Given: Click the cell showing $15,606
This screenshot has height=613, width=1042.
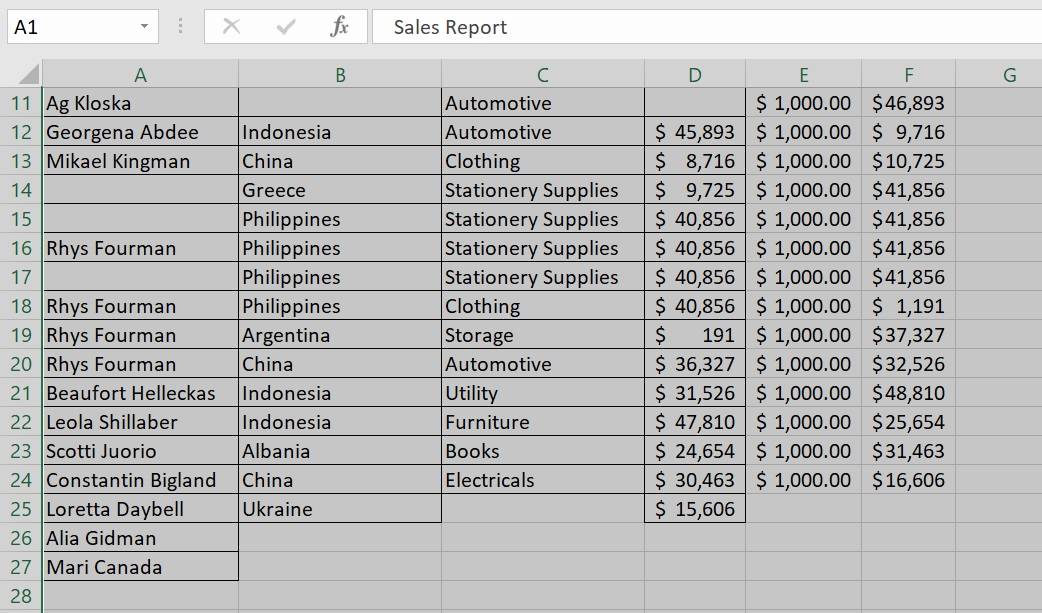Looking at the screenshot, I should pyautogui.click(x=695, y=509).
